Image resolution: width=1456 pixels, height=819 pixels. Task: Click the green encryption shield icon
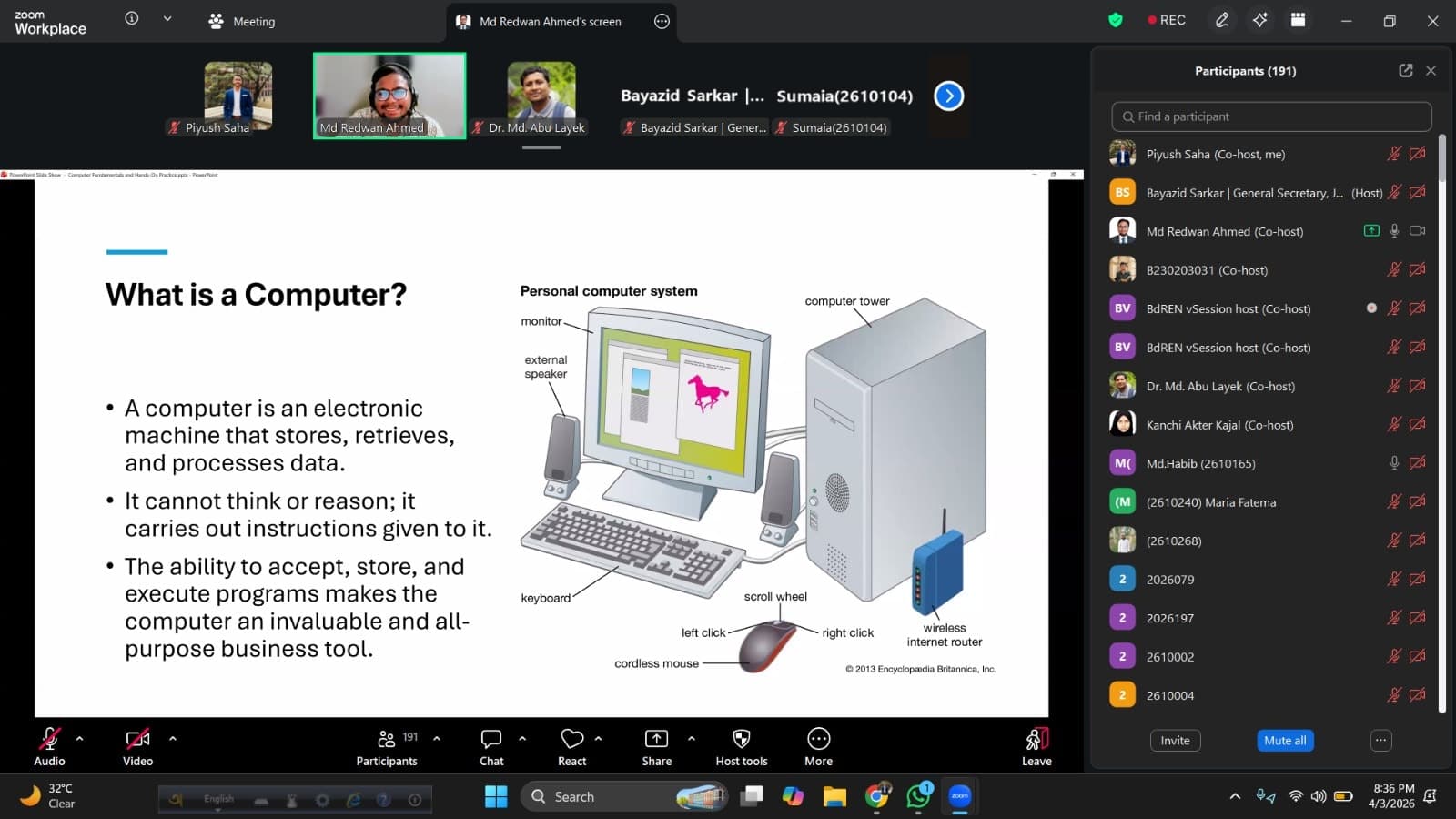click(x=1116, y=20)
